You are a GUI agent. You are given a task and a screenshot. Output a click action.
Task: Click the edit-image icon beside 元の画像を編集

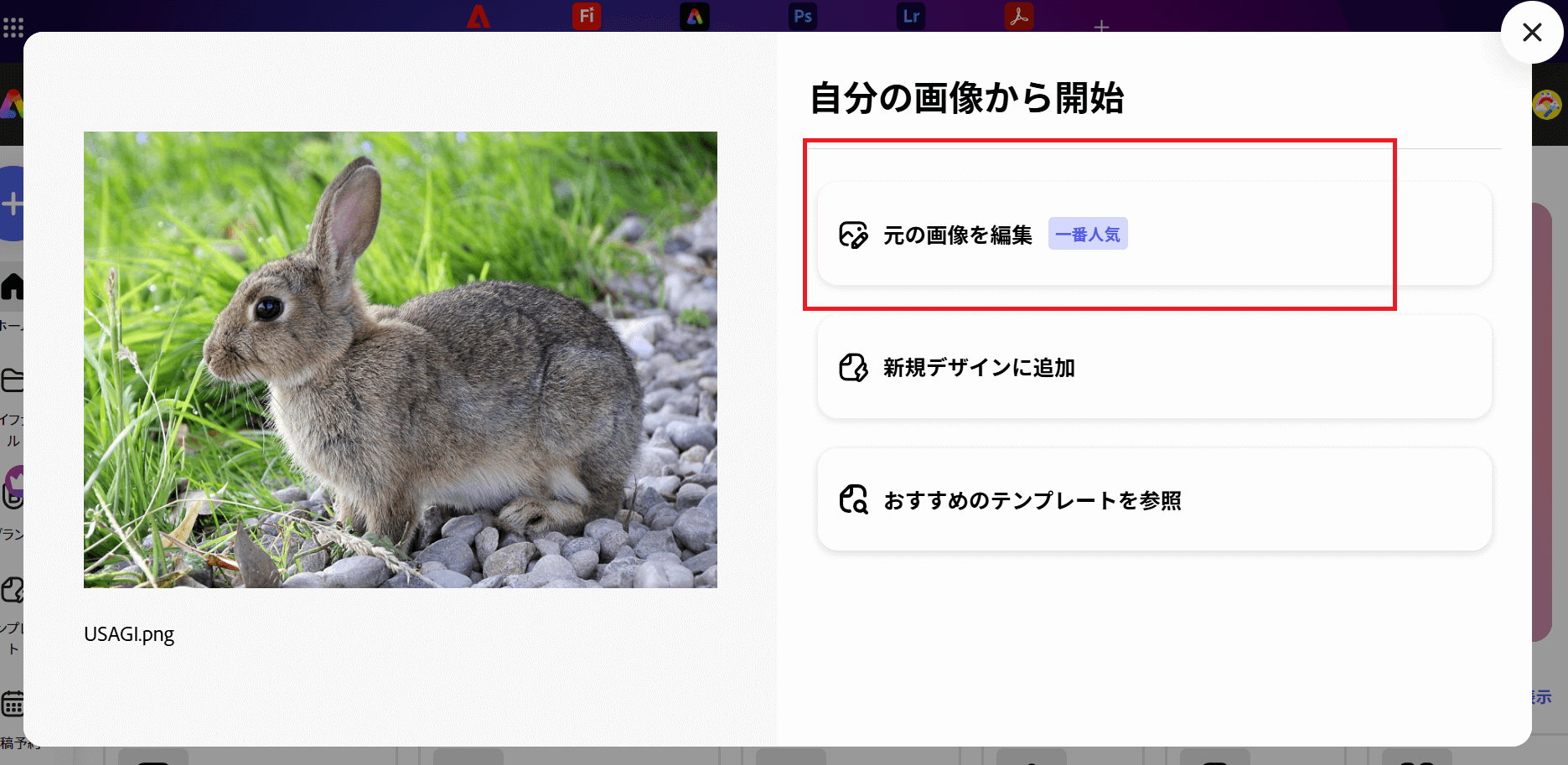click(x=853, y=235)
